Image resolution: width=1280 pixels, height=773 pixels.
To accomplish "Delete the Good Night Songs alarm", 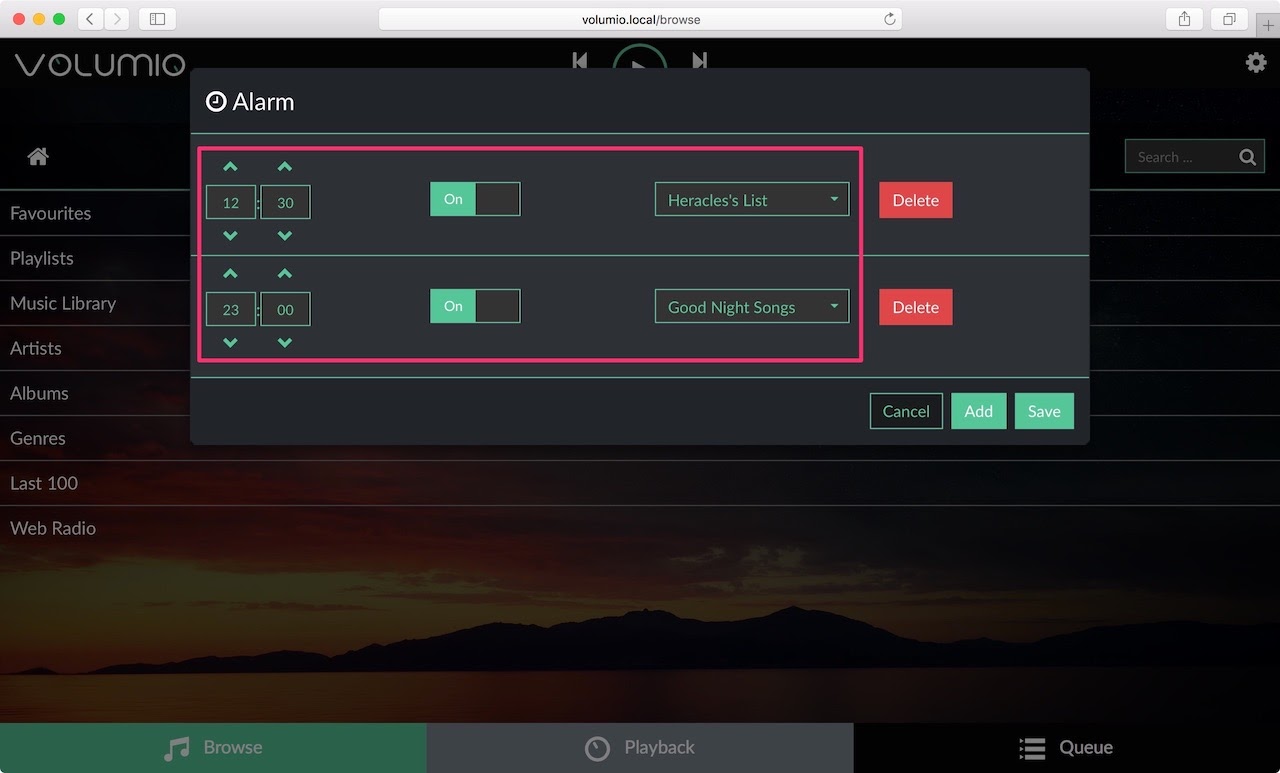I will (x=916, y=307).
